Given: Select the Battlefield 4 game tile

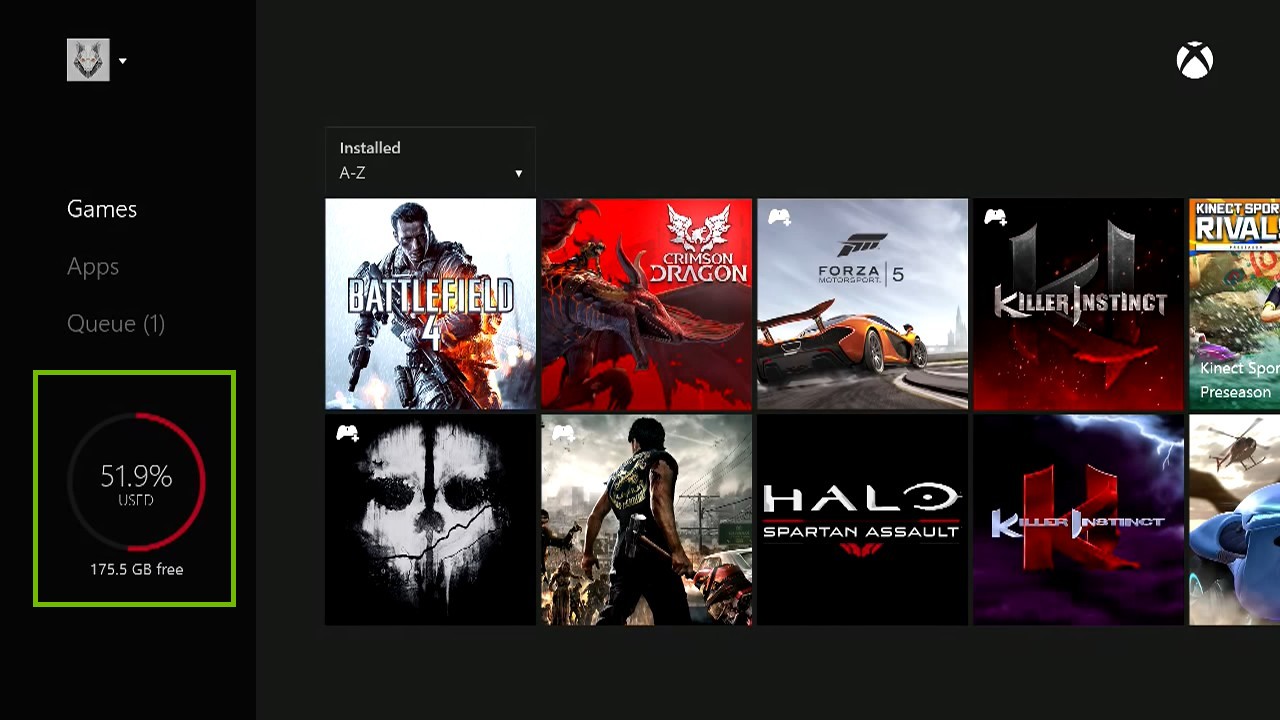Looking at the screenshot, I should (430, 304).
